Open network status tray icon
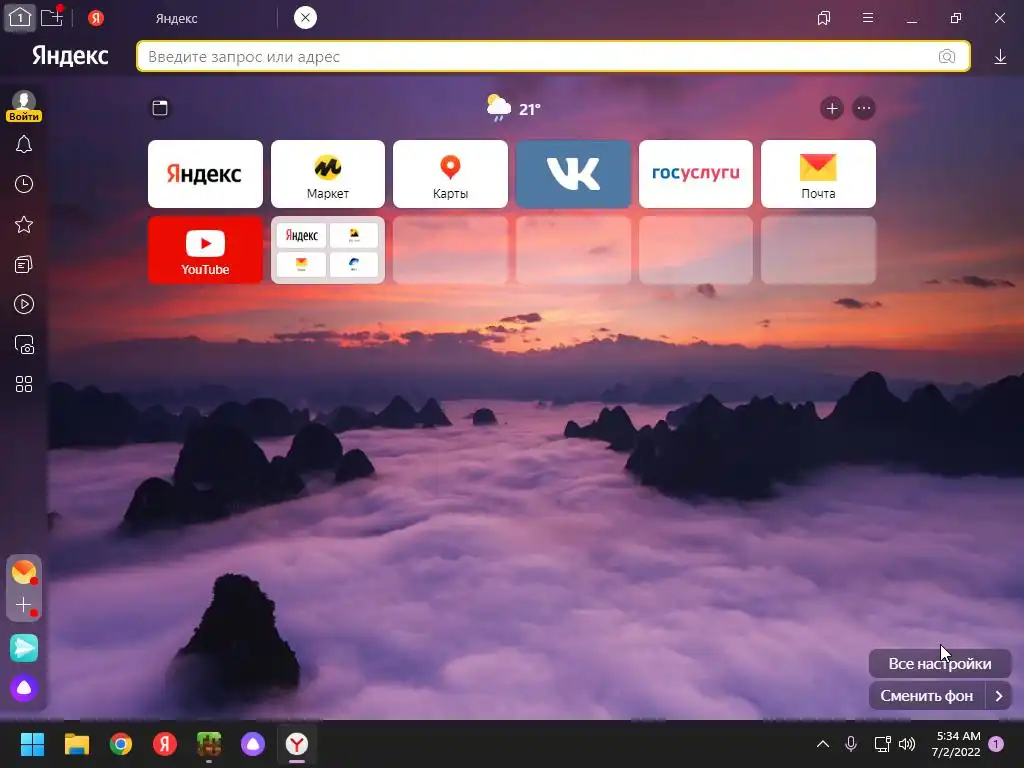Image resolution: width=1024 pixels, height=768 pixels. [882, 744]
